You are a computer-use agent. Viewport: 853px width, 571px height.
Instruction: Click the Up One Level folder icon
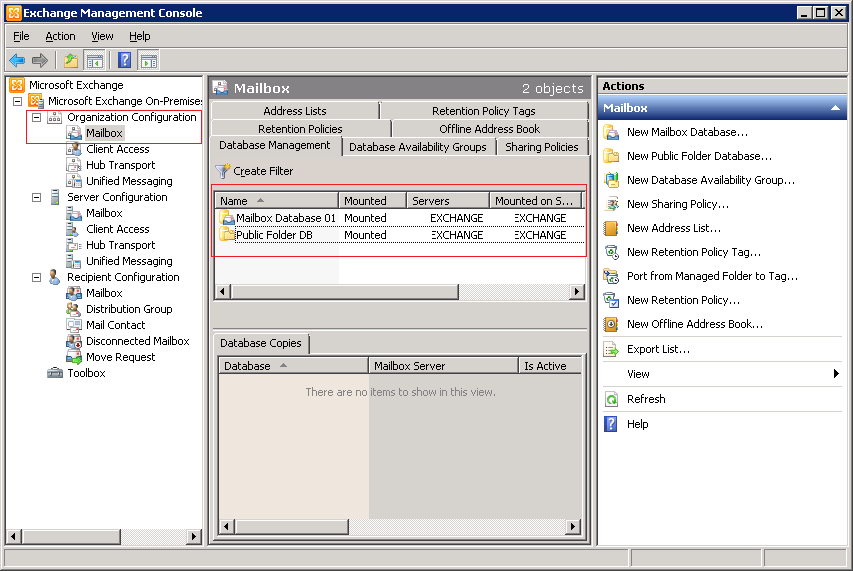click(x=71, y=60)
